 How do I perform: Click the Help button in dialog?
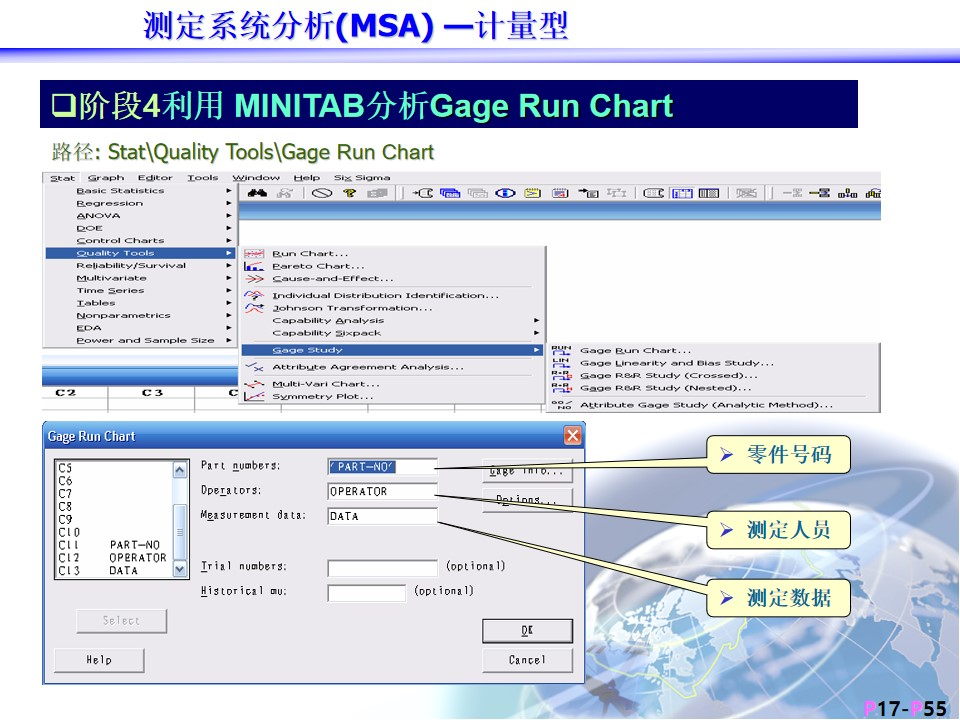[x=99, y=660]
